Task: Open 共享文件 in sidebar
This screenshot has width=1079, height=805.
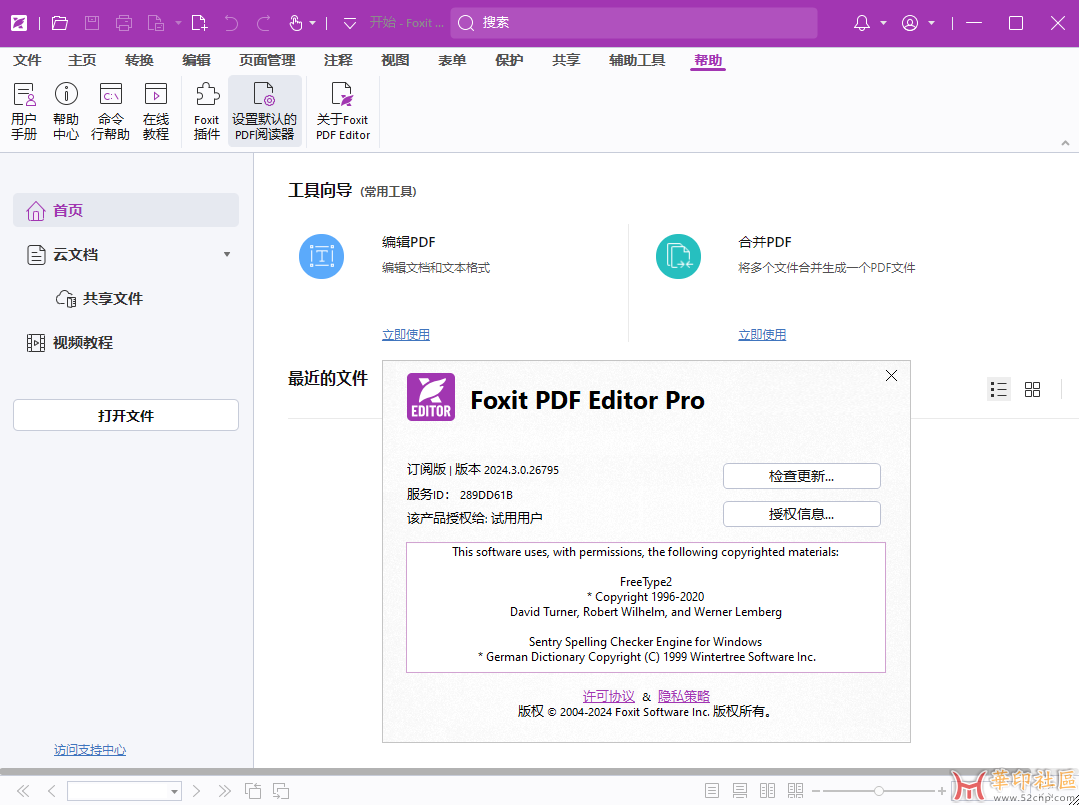Action: click(100, 299)
